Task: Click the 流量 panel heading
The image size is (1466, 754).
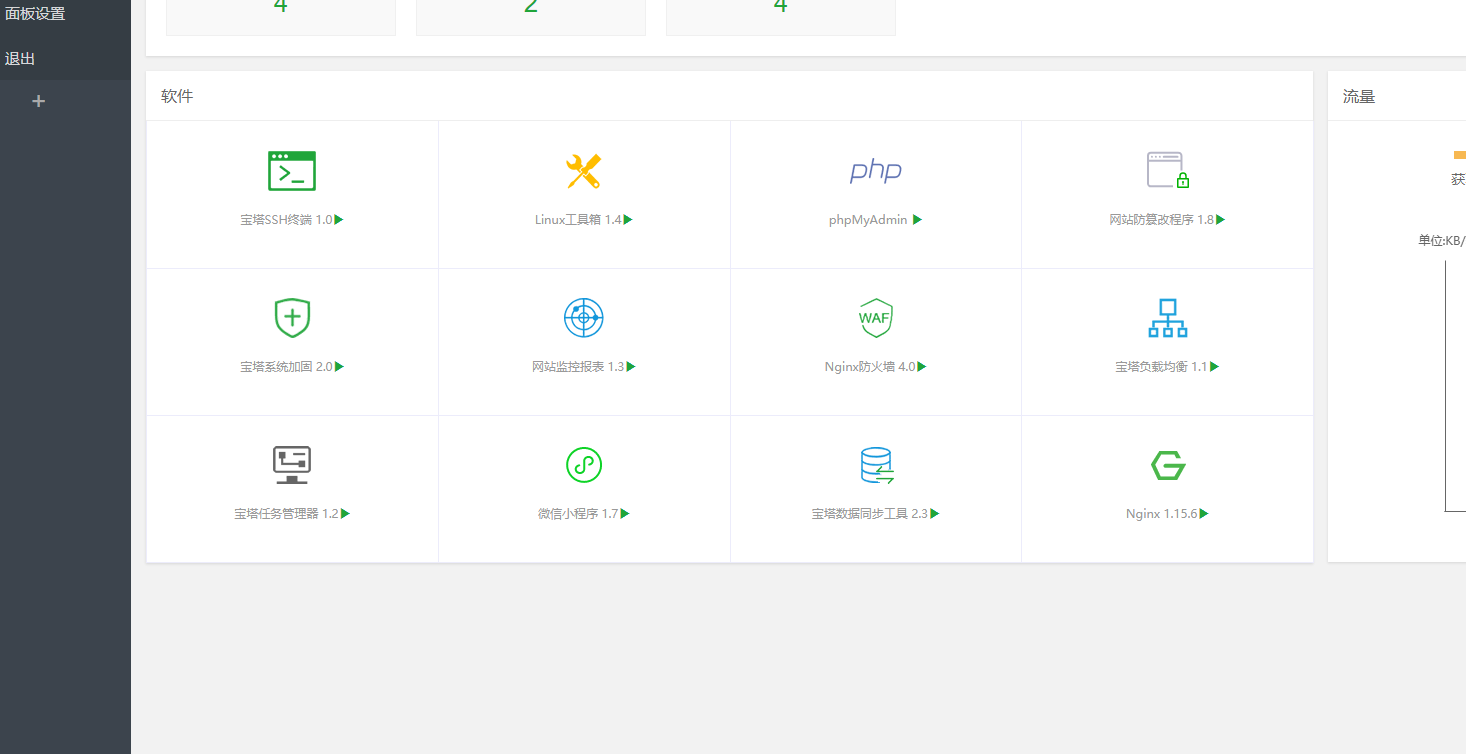Action: click(x=1359, y=96)
